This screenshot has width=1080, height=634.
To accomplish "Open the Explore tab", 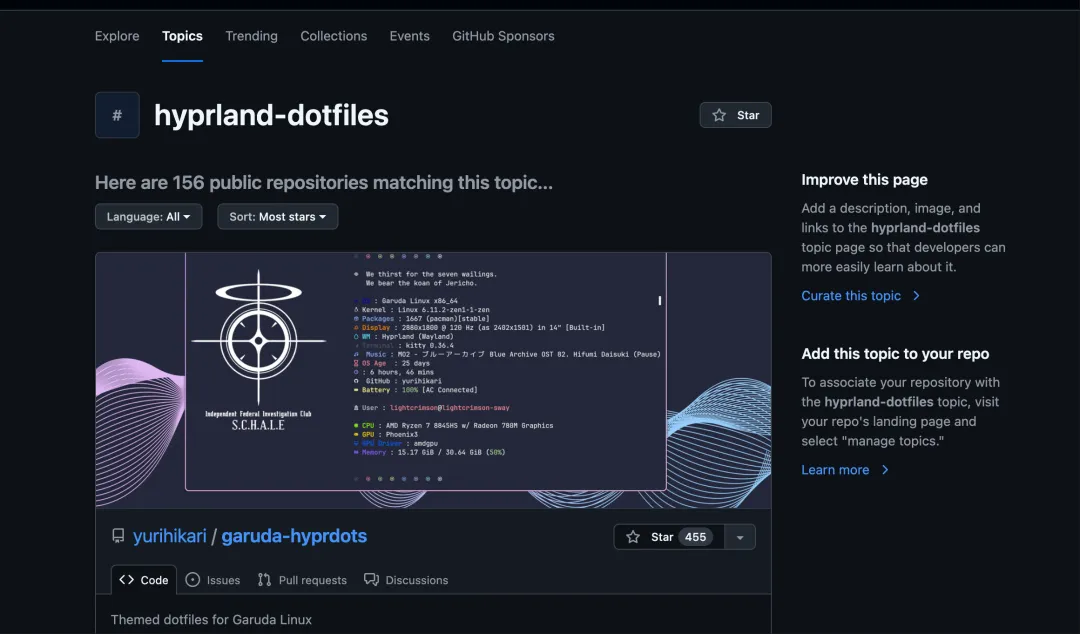I will tap(117, 36).
